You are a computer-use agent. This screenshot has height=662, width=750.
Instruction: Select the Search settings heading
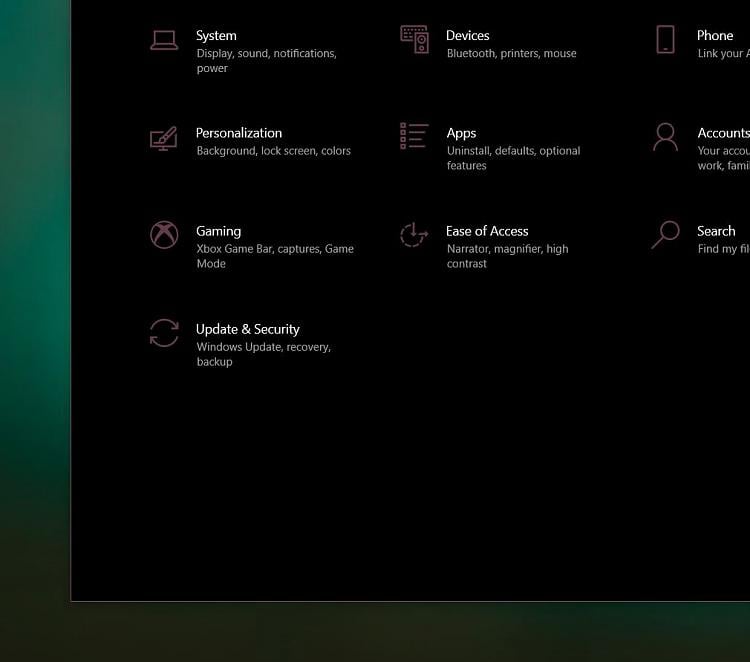pyautogui.click(x=716, y=232)
